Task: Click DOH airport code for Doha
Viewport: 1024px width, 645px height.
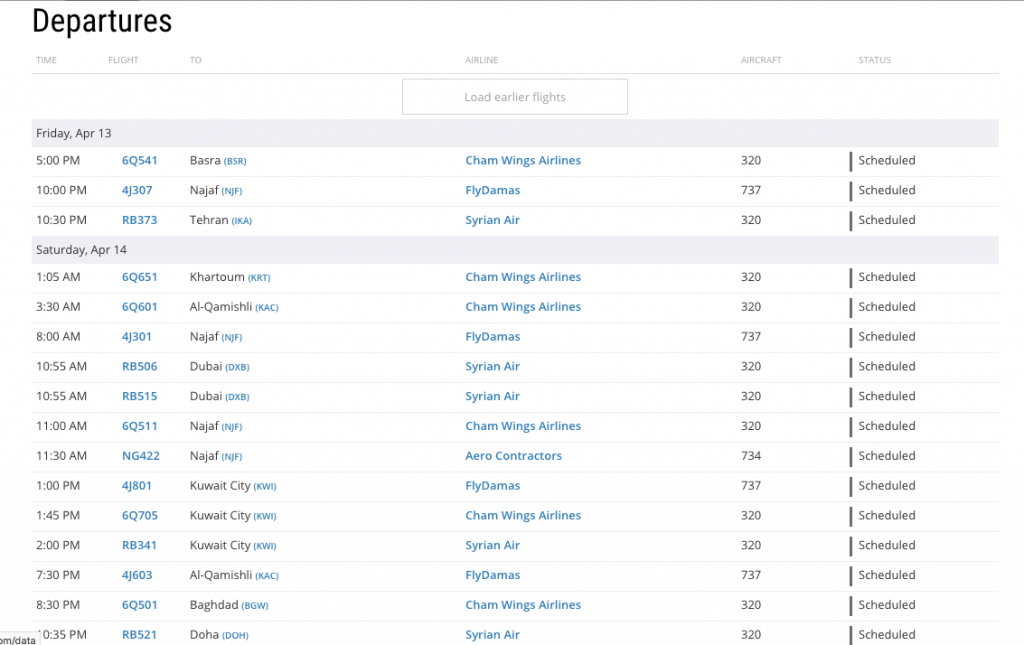Action: [235, 636]
